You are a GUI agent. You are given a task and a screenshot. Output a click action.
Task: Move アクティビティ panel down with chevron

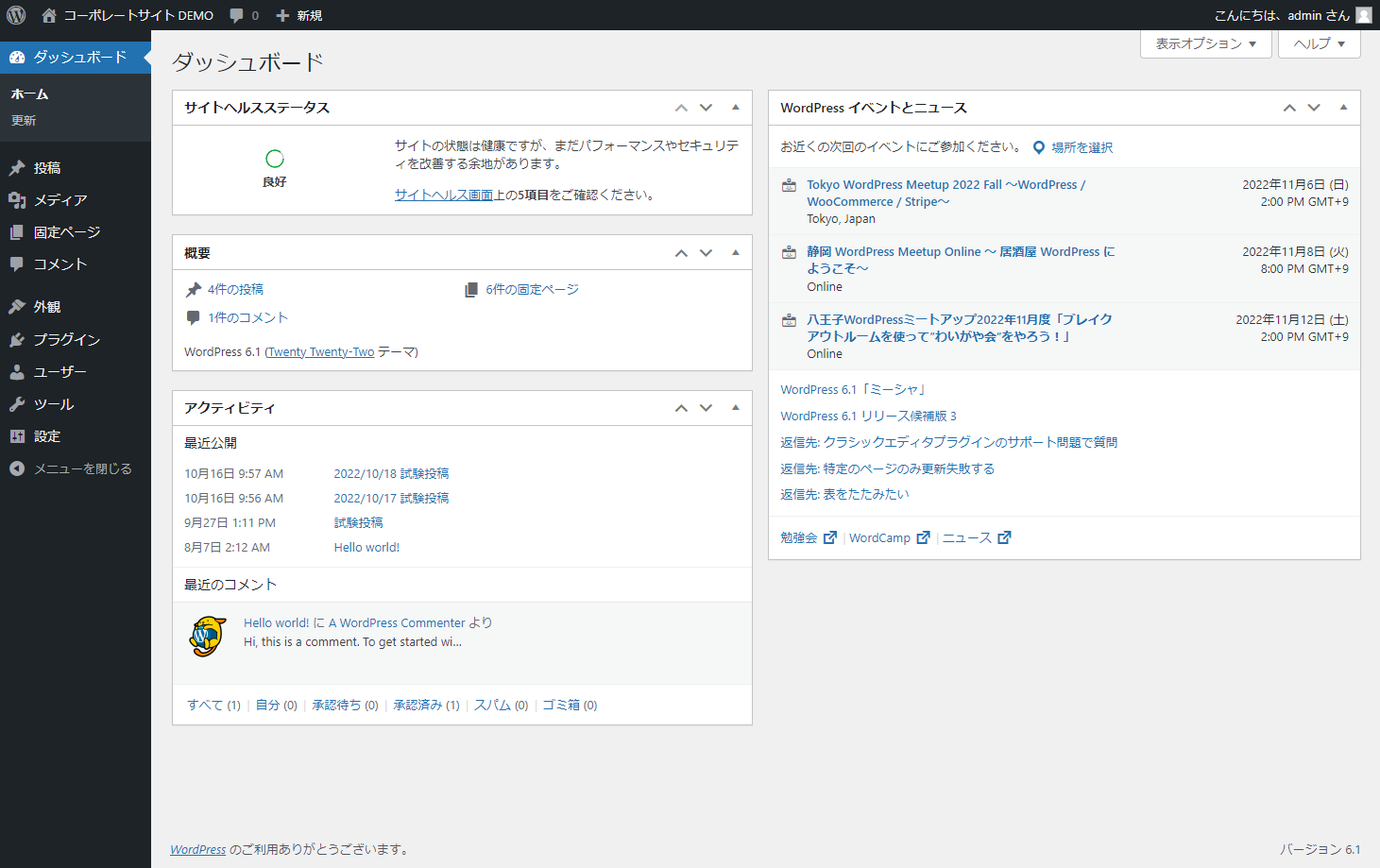(706, 408)
